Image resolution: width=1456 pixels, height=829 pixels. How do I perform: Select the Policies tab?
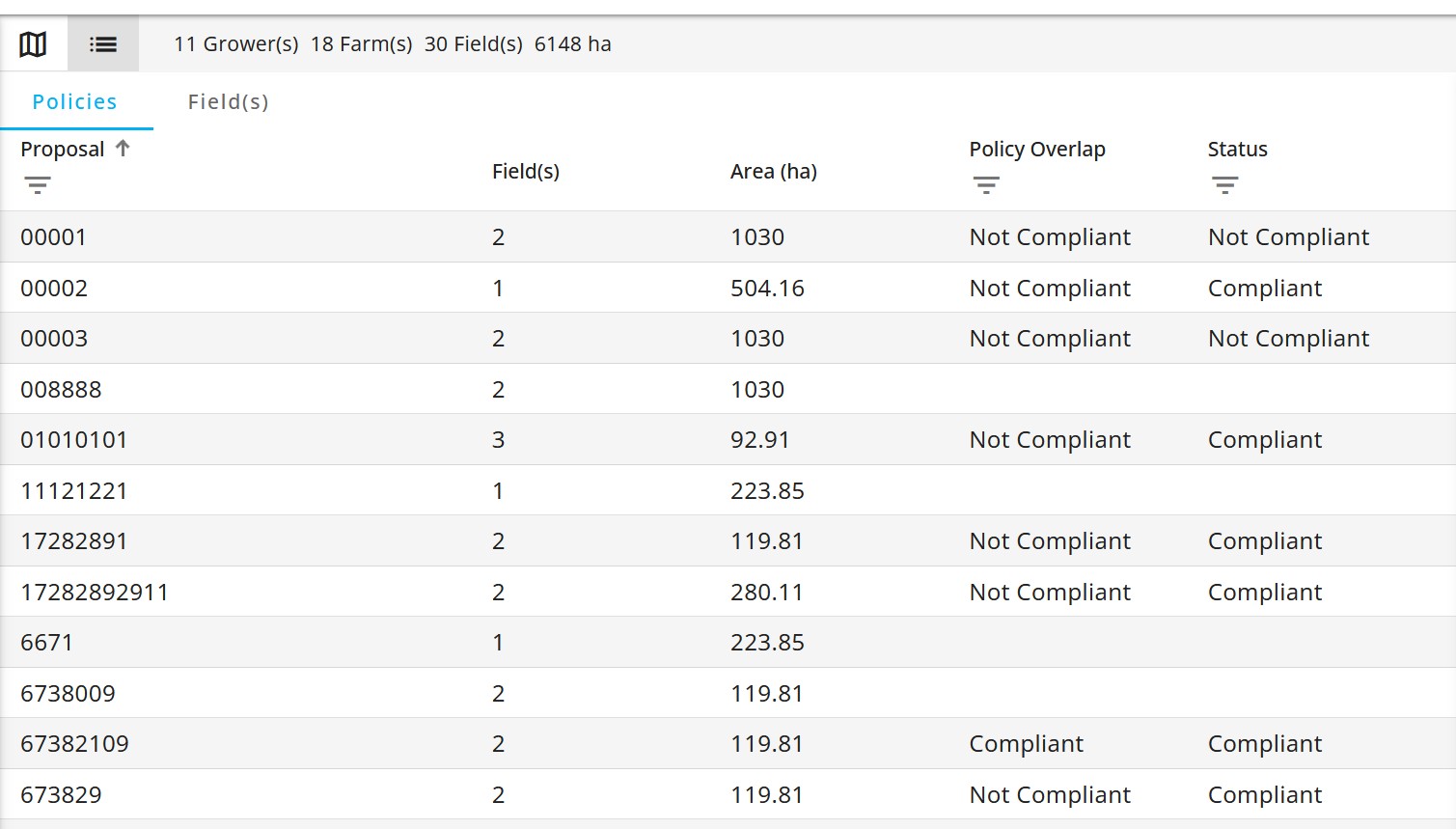pyautogui.click(x=74, y=101)
